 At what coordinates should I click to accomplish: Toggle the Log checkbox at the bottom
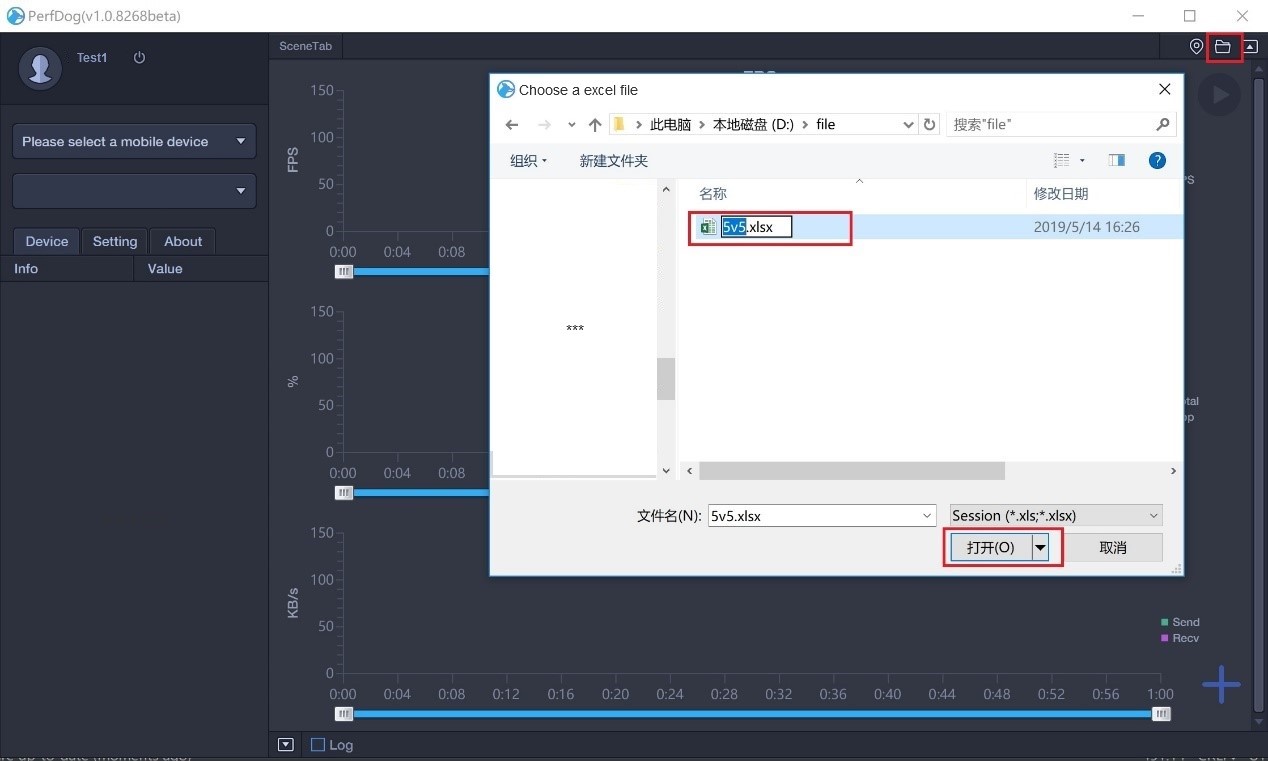tap(317, 744)
